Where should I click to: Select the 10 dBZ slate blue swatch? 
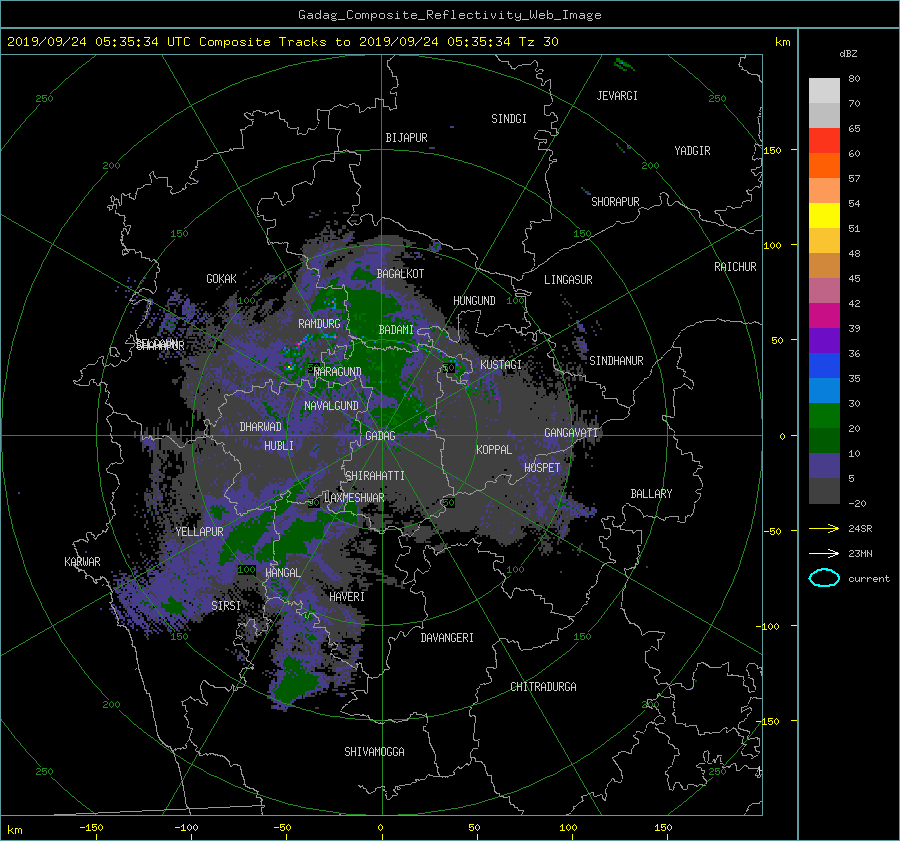[x=824, y=466]
